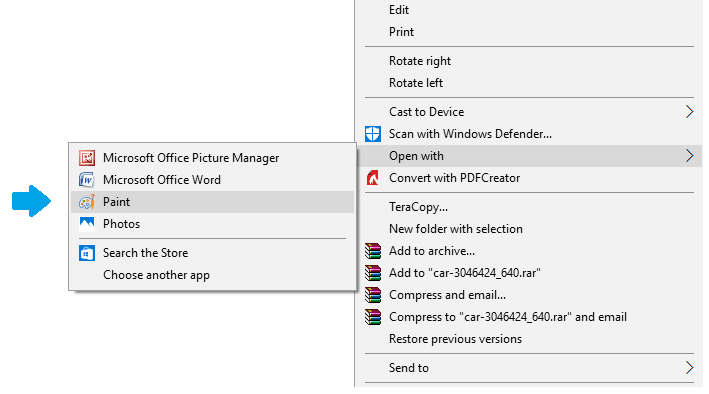Click the Photos app icon
Image resolution: width=709 pixels, height=394 pixels.
(87, 224)
